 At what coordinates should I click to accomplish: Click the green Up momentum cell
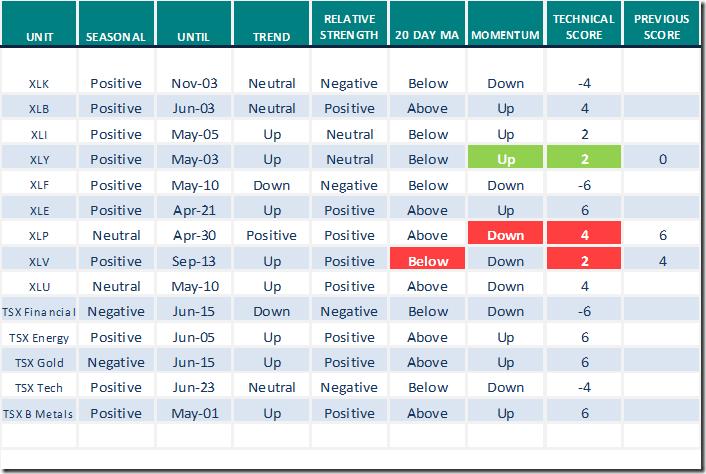[505, 160]
